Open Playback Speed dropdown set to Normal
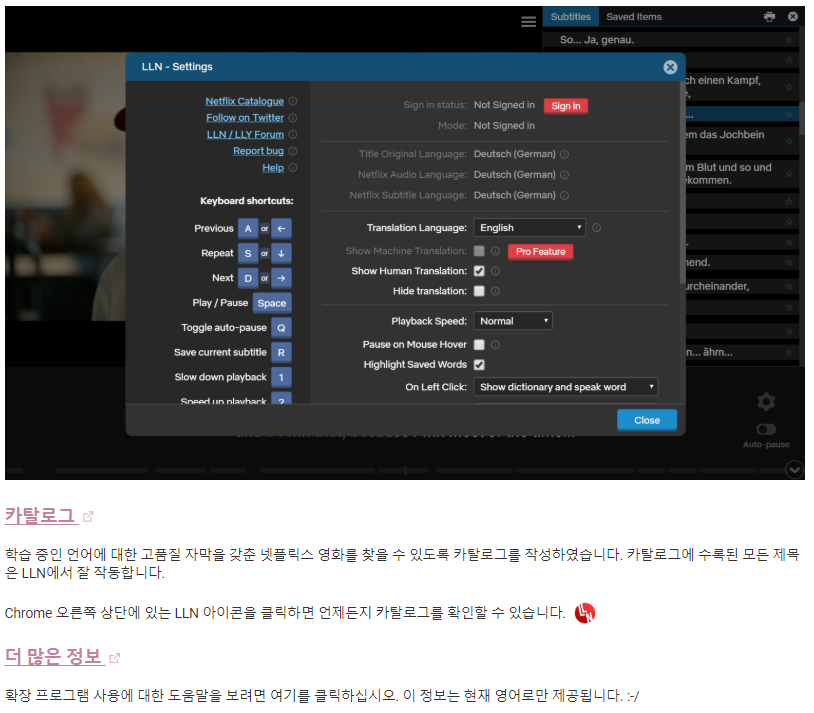Screen dimensions: 814x713 [512, 321]
